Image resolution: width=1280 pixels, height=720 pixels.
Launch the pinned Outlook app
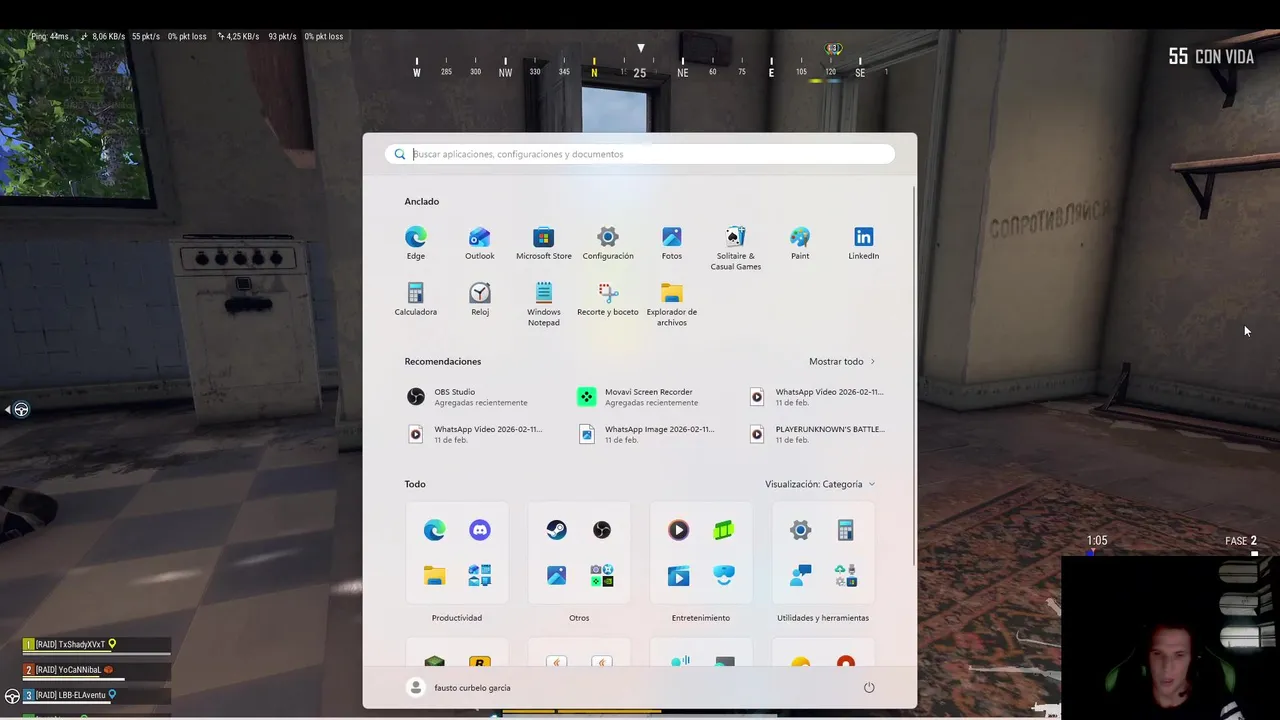(480, 243)
